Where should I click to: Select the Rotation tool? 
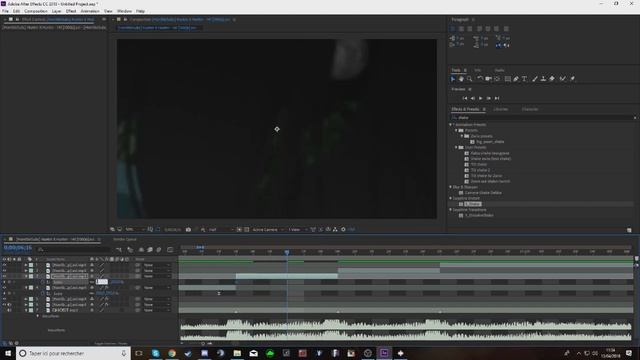(x=480, y=79)
